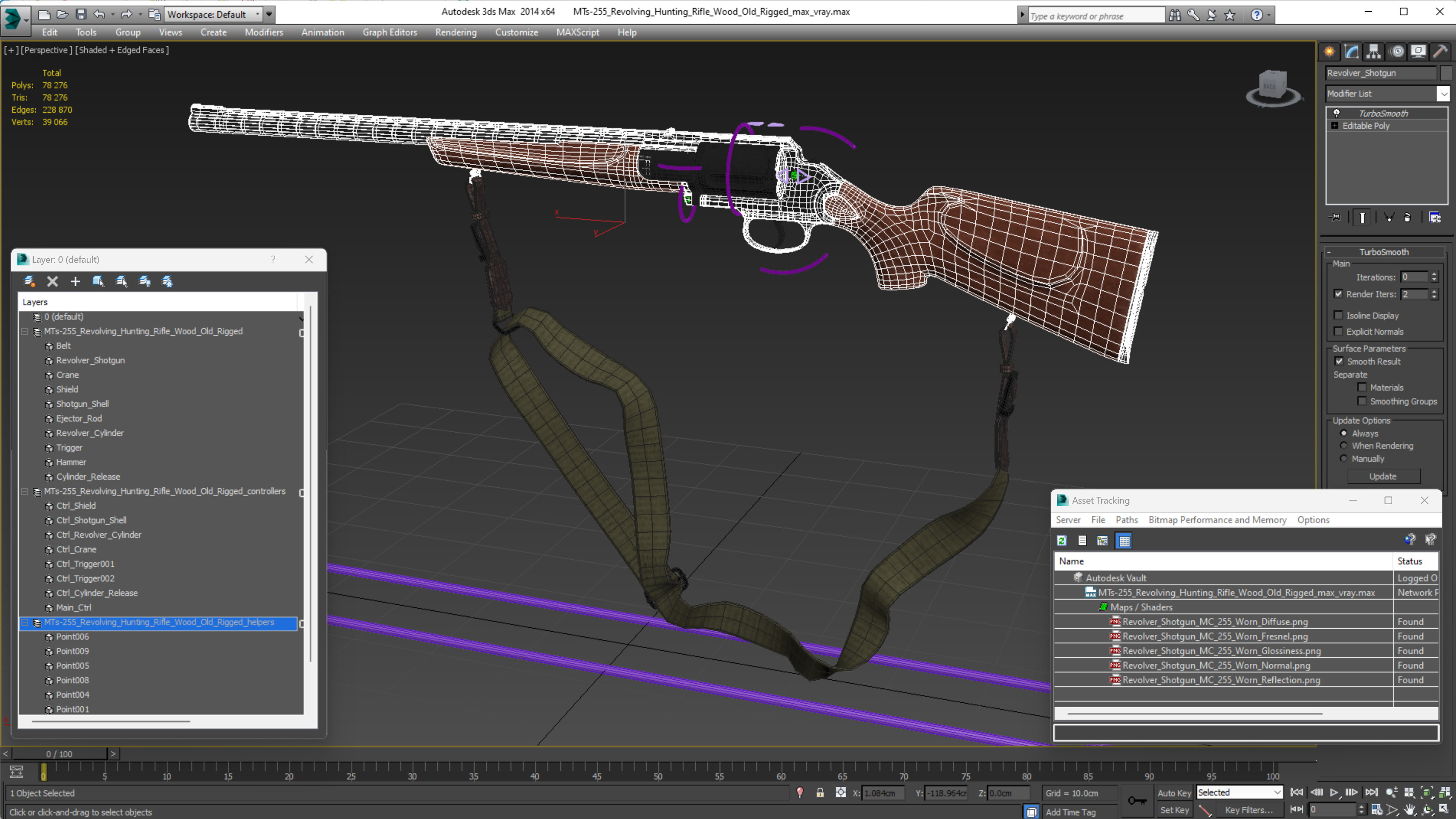The image size is (1456, 819).
Task: Click the Selection Lock toggle padlock icon
Action: [820, 792]
